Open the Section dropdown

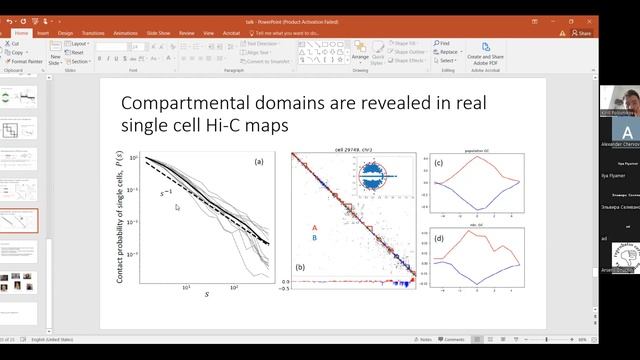click(x=78, y=61)
